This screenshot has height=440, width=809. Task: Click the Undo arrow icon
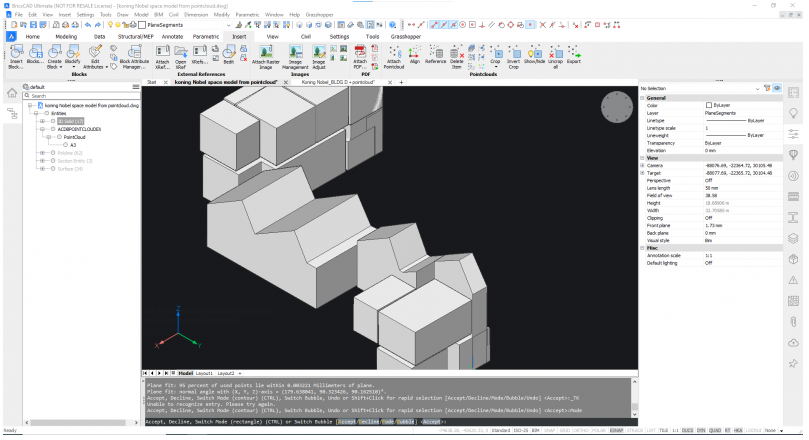point(88,25)
